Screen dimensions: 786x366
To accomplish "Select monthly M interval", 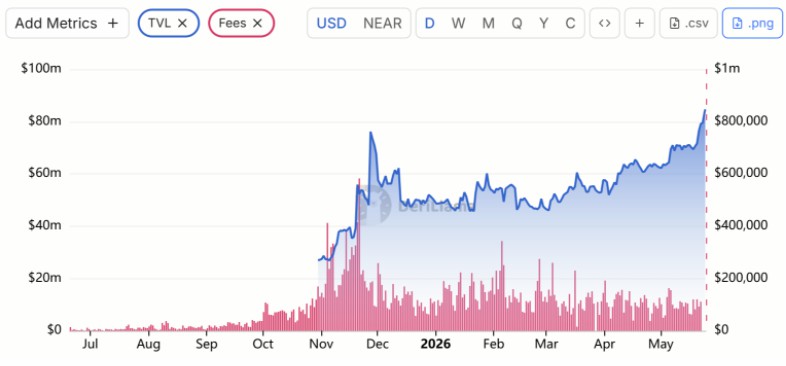I will [x=488, y=23].
